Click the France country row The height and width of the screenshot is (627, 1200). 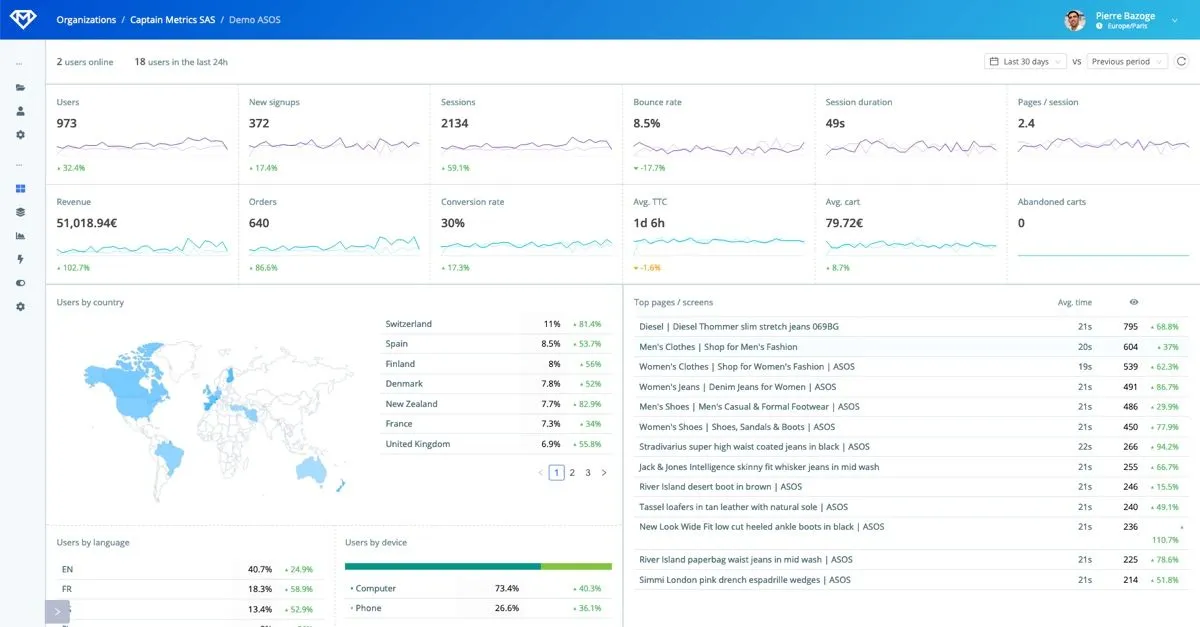pyautogui.click(x=496, y=424)
